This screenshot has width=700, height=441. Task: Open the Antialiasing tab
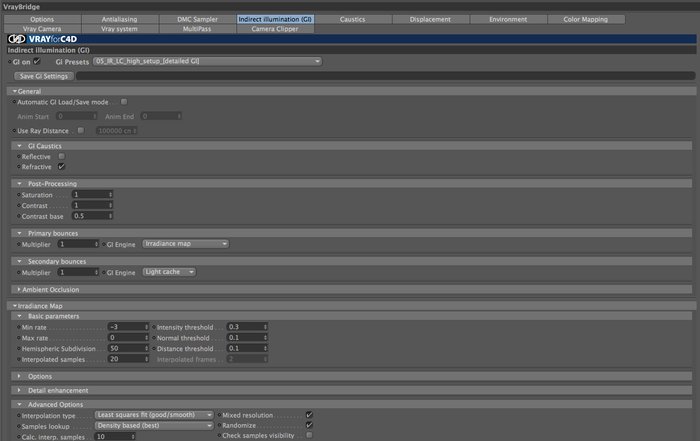(x=120, y=19)
